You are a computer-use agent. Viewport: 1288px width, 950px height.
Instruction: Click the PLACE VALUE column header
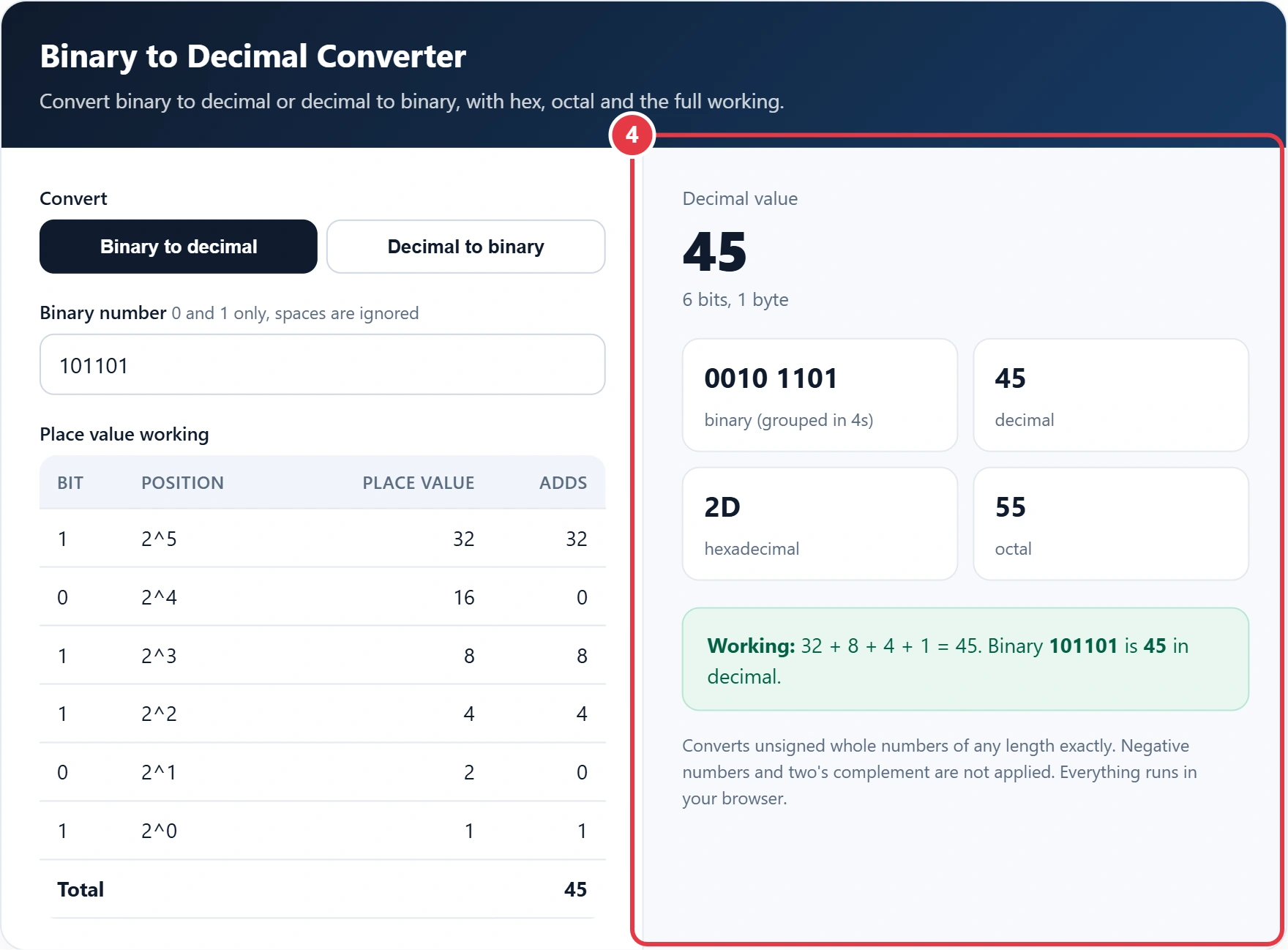pyautogui.click(x=419, y=482)
